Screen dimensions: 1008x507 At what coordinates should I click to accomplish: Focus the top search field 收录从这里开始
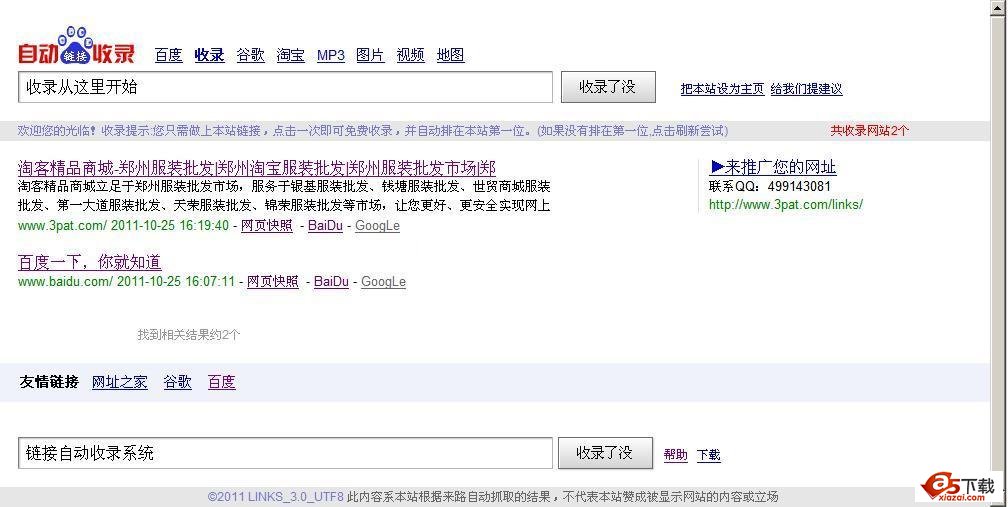[285, 87]
